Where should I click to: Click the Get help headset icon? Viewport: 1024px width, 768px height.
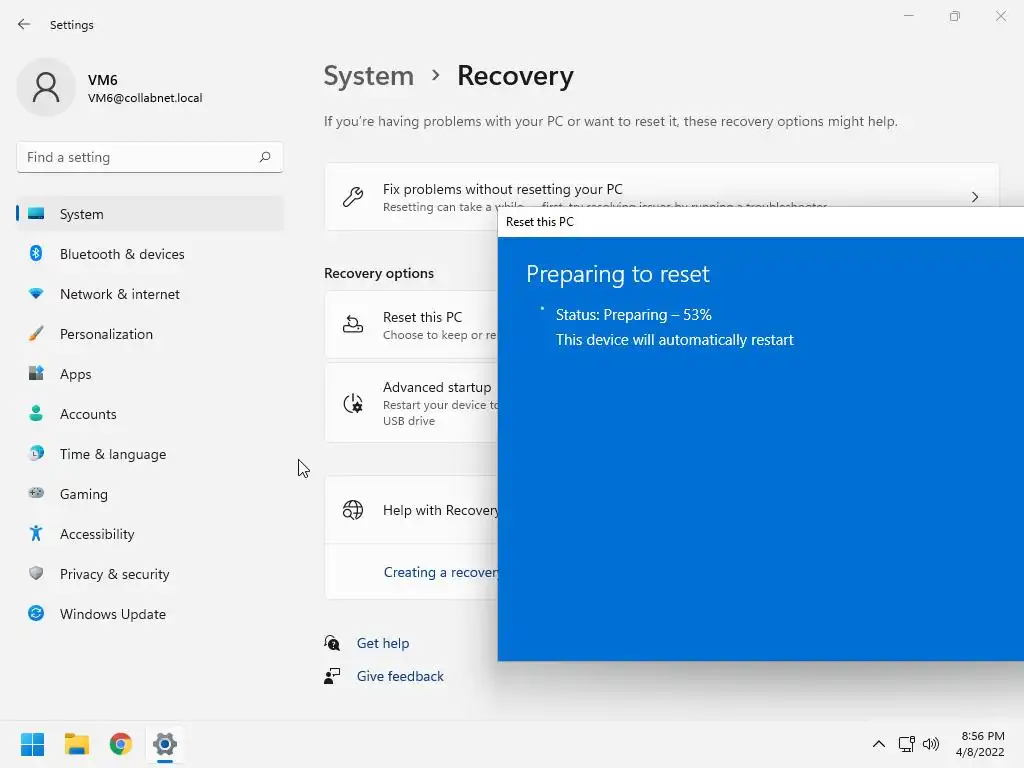pos(332,643)
